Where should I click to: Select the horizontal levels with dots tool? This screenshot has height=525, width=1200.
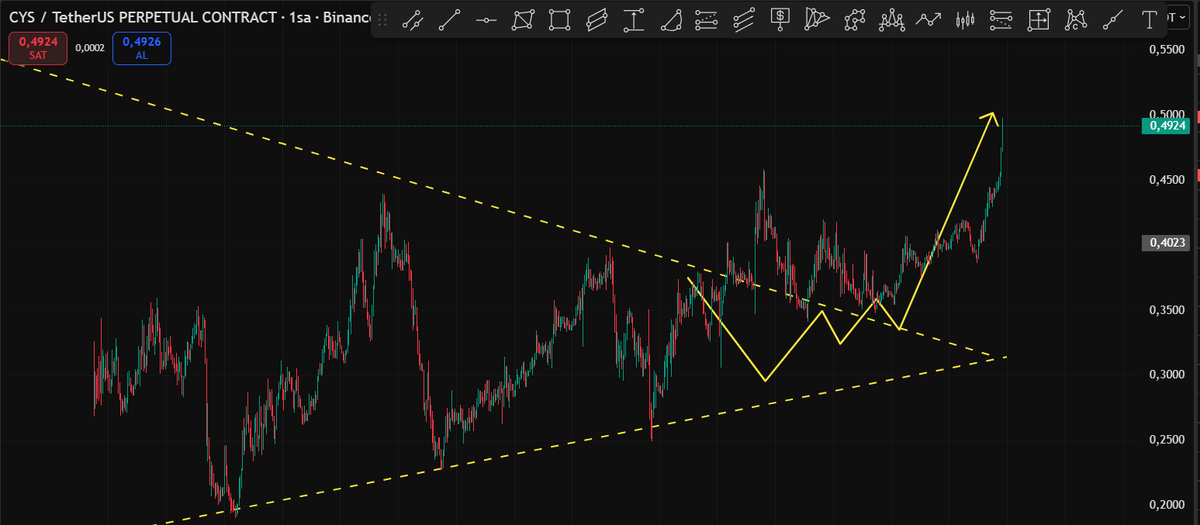click(1002, 20)
